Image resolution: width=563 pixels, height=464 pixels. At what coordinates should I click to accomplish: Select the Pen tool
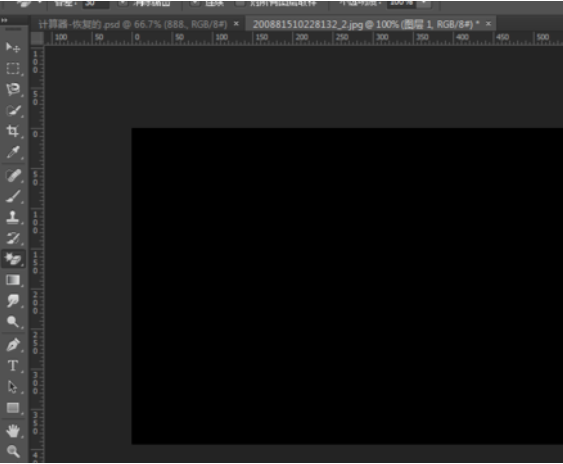point(13,345)
